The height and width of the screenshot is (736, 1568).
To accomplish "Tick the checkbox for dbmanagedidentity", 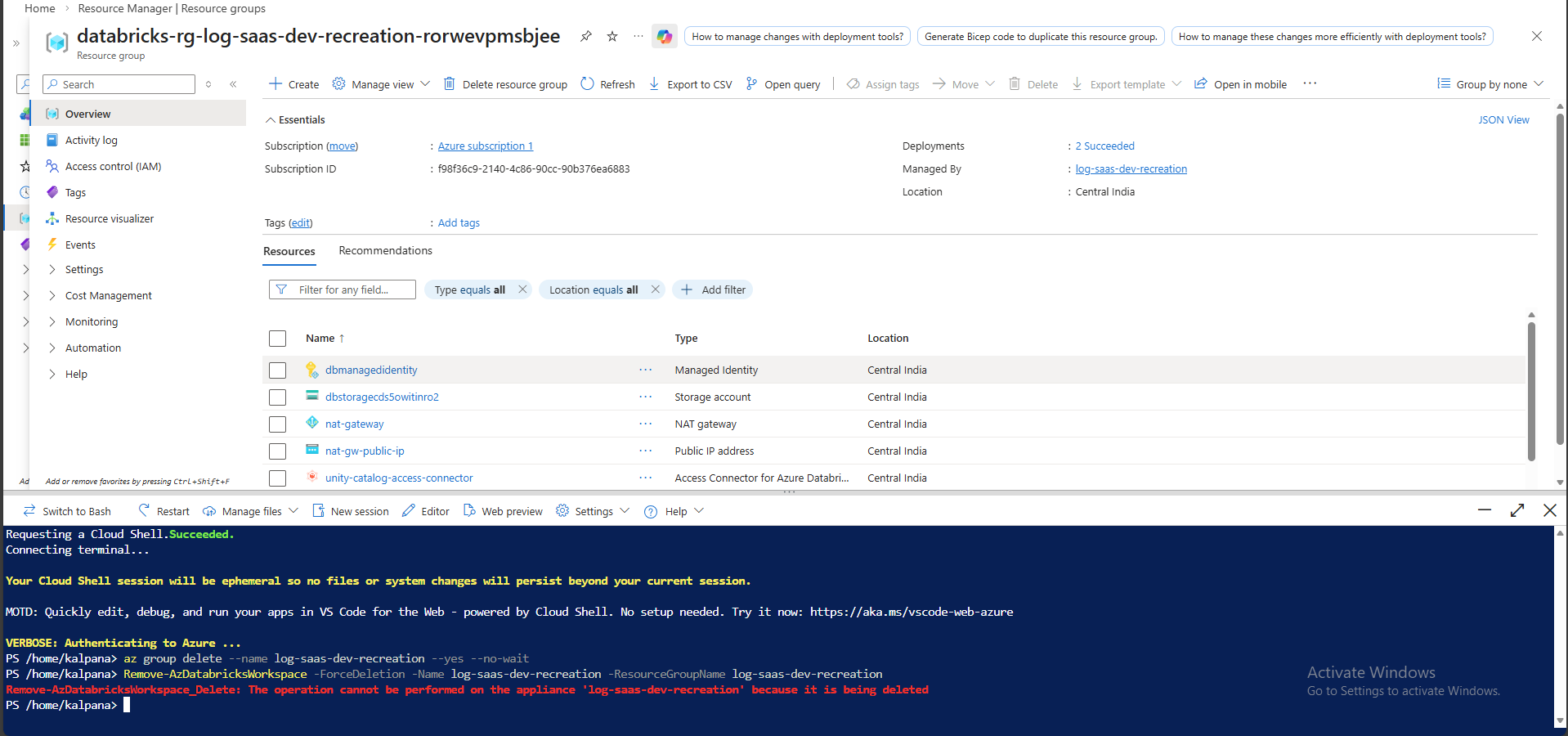I will [x=278, y=370].
